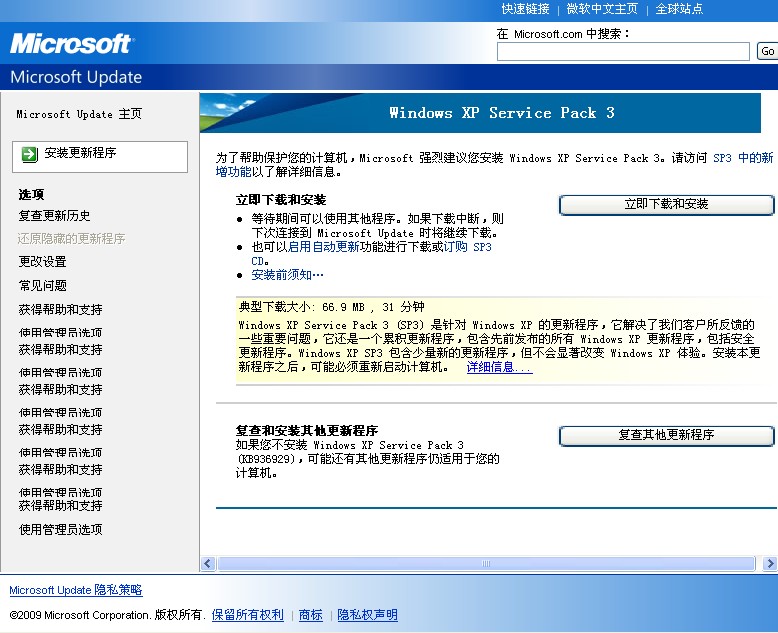This screenshot has height=633, width=778.
Task: Open Microsoft Update 隐私策略 footer link
Action: (76, 590)
